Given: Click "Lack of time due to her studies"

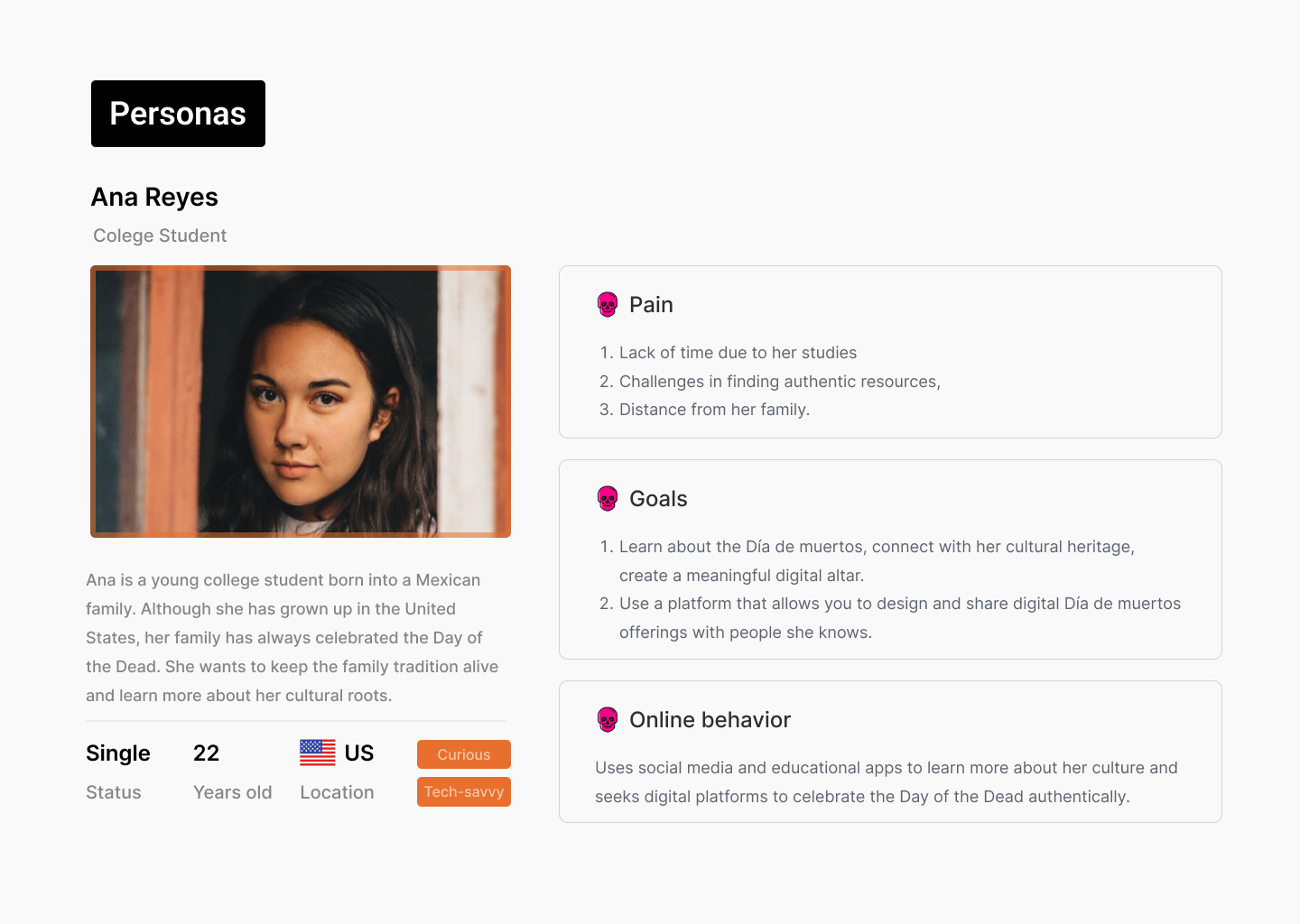Looking at the screenshot, I should click(x=738, y=353).
